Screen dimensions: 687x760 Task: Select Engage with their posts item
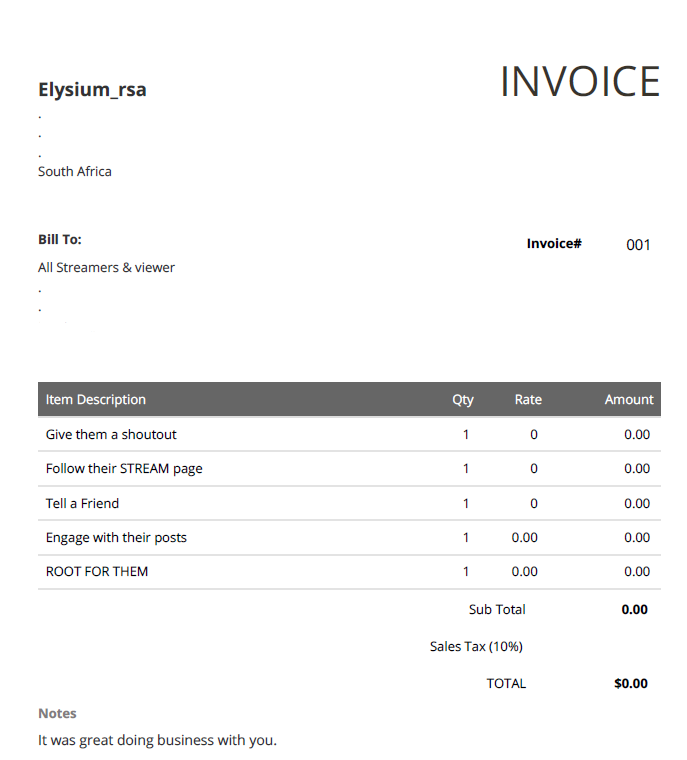116,538
